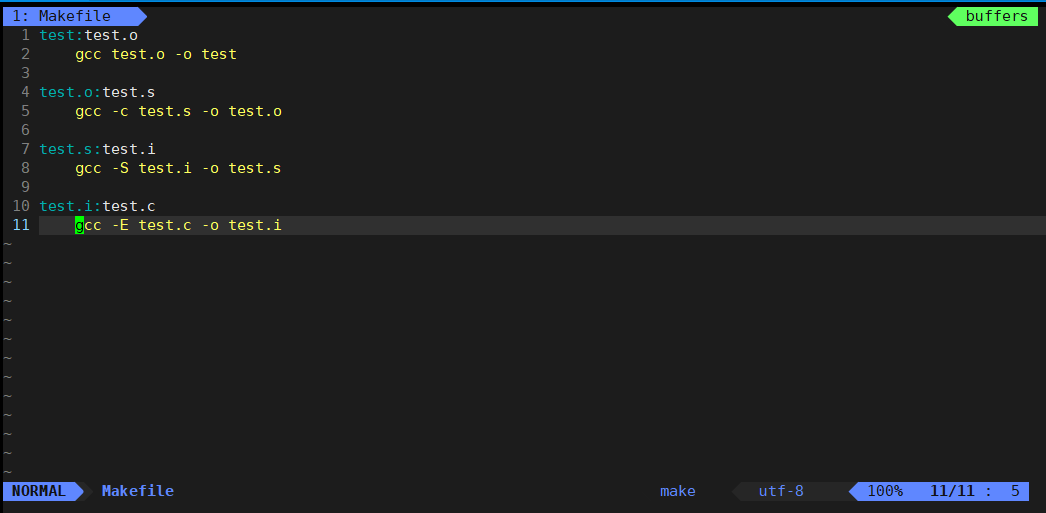Click the target "test.o:" on line 4
The width and height of the screenshot is (1046, 513).
coord(71,92)
